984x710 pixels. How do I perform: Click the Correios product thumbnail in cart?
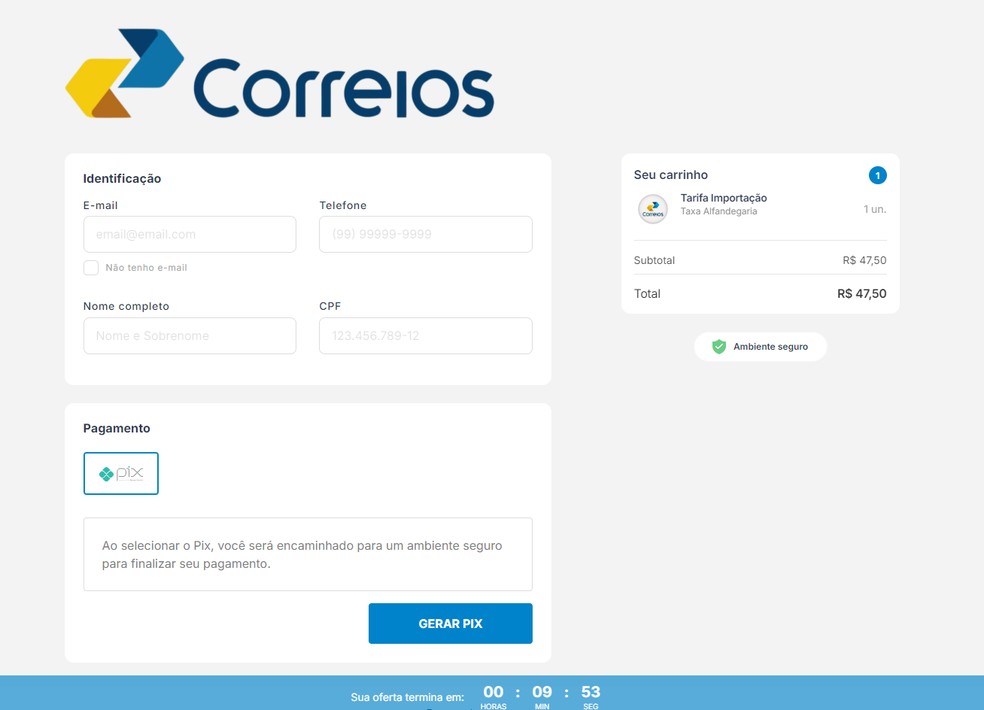pyautogui.click(x=653, y=209)
